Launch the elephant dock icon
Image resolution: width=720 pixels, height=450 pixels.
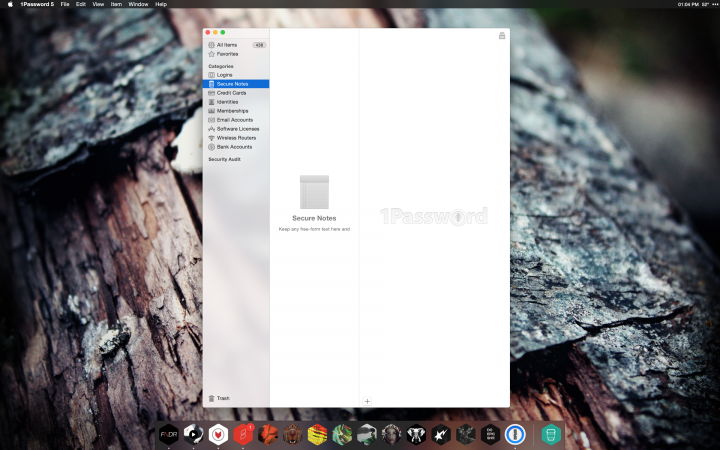click(416, 434)
